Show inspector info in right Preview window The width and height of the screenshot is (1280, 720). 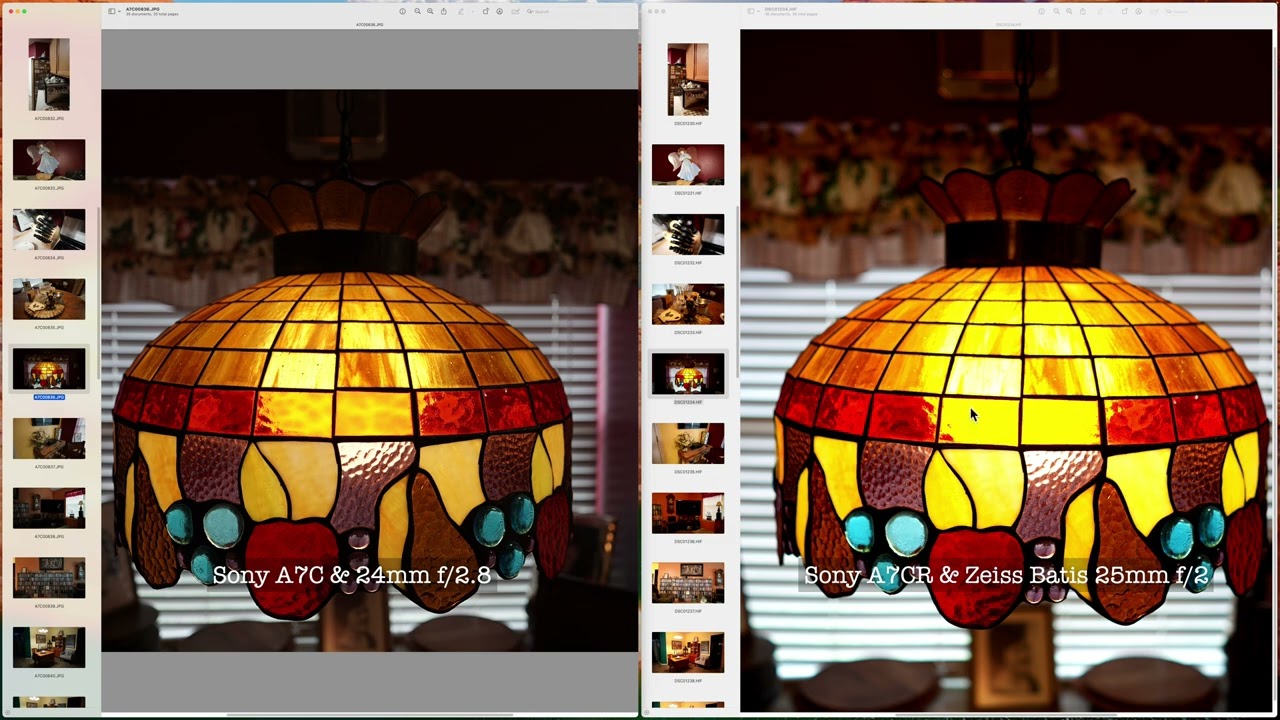(x=1041, y=11)
